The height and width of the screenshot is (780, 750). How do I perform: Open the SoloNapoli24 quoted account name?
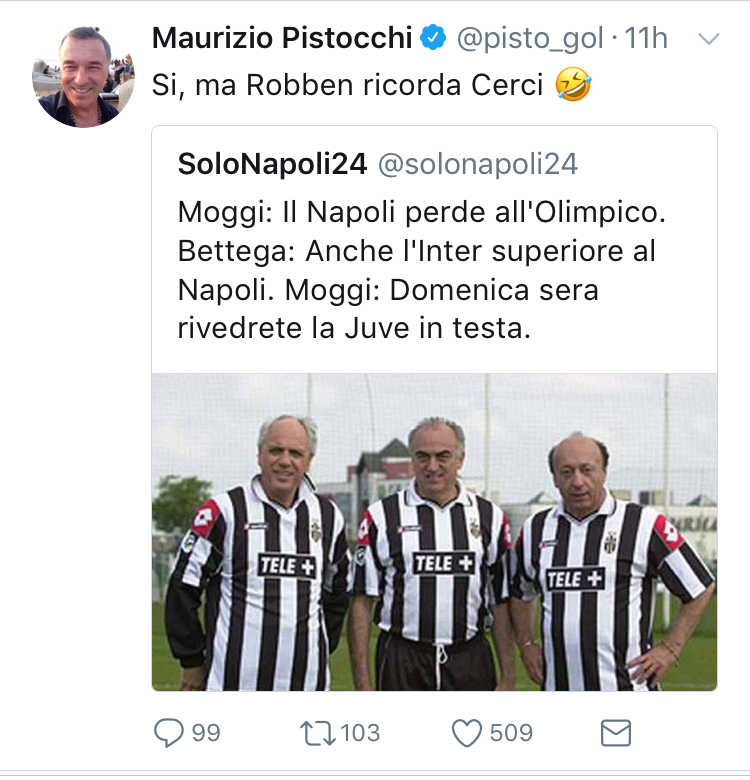click(x=272, y=164)
